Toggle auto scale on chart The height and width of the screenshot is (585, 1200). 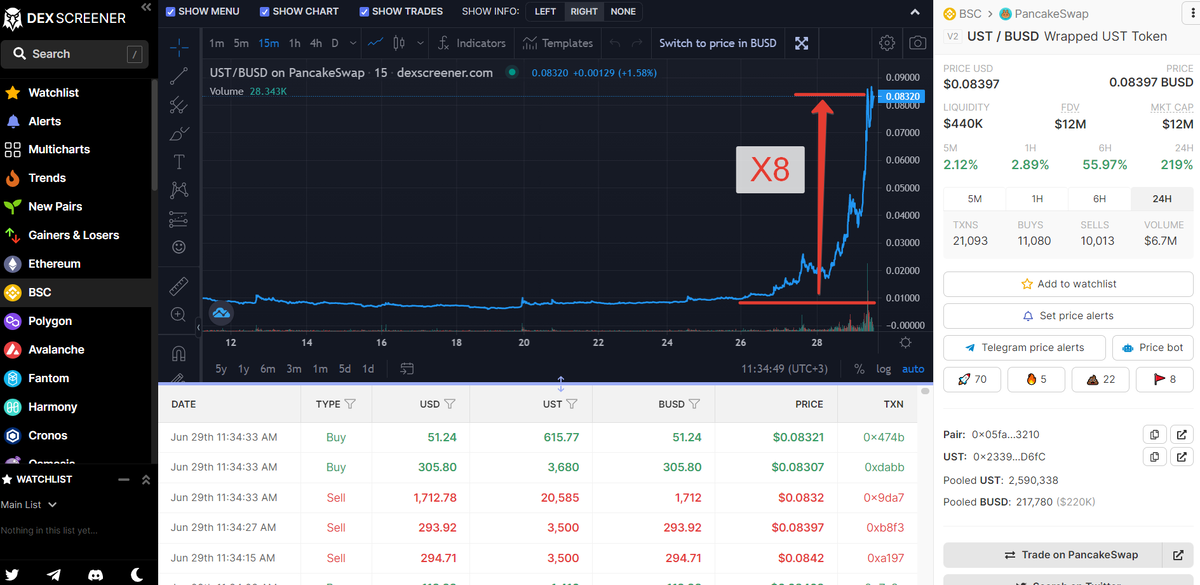coord(913,369)
